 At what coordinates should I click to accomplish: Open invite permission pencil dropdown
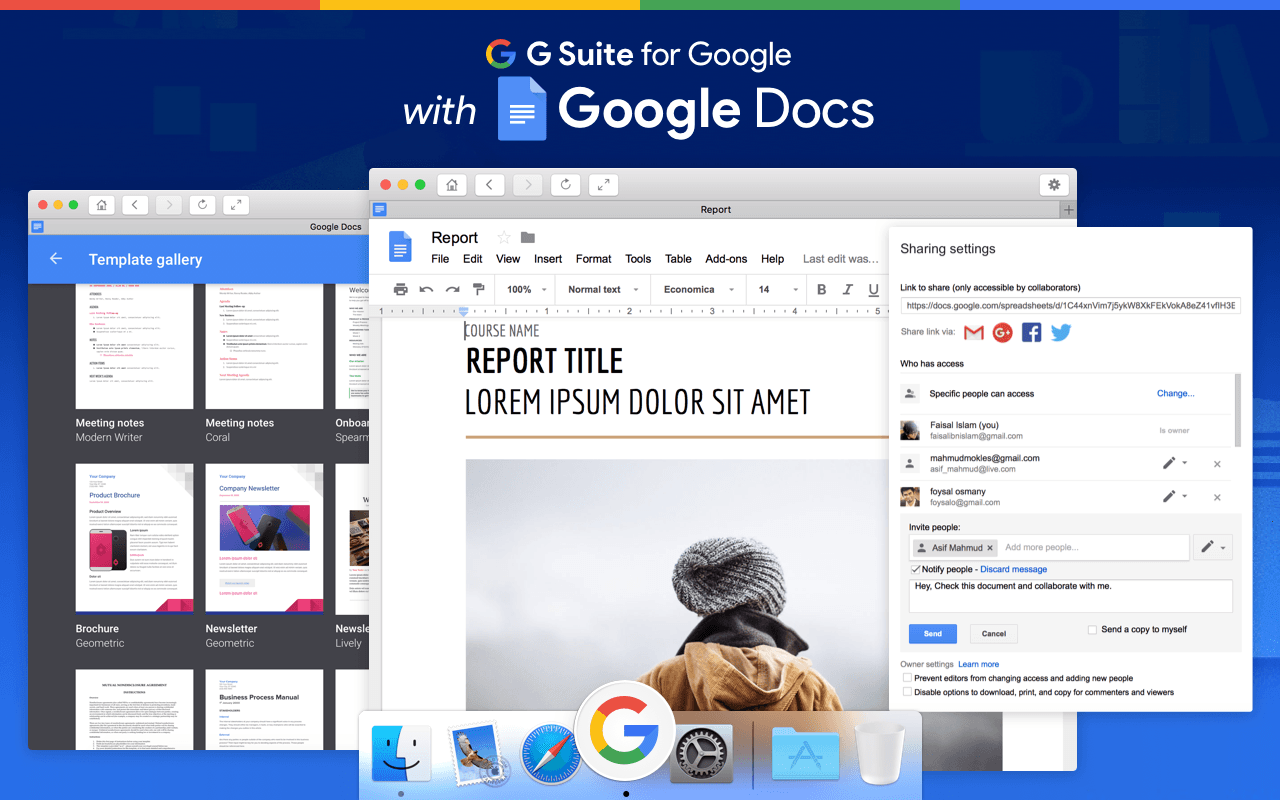click(x=1213, y=547)
